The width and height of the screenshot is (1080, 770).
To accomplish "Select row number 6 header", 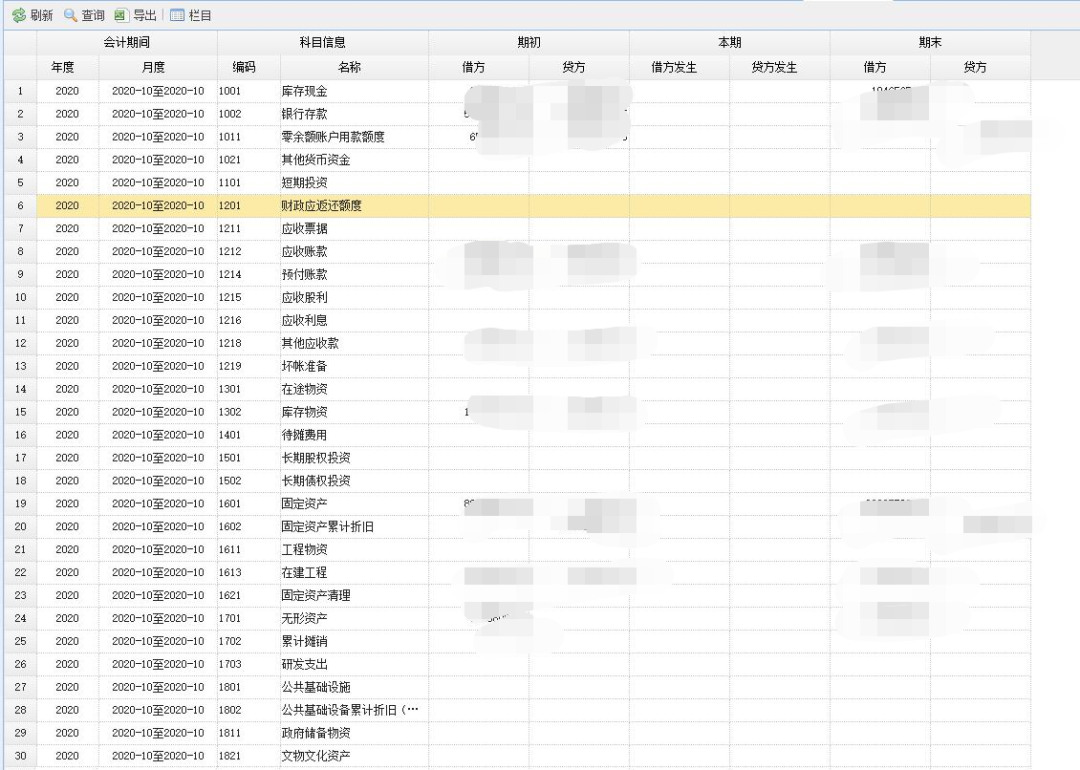I will tap(20, 205).
